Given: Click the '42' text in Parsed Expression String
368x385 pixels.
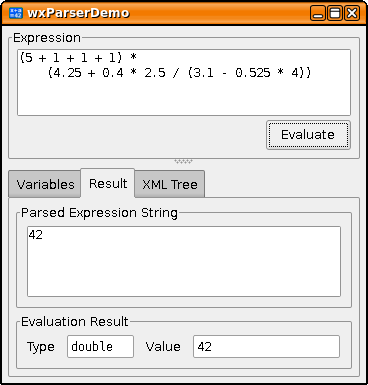Looking at the screenshot, I should [x=35, y=235].
